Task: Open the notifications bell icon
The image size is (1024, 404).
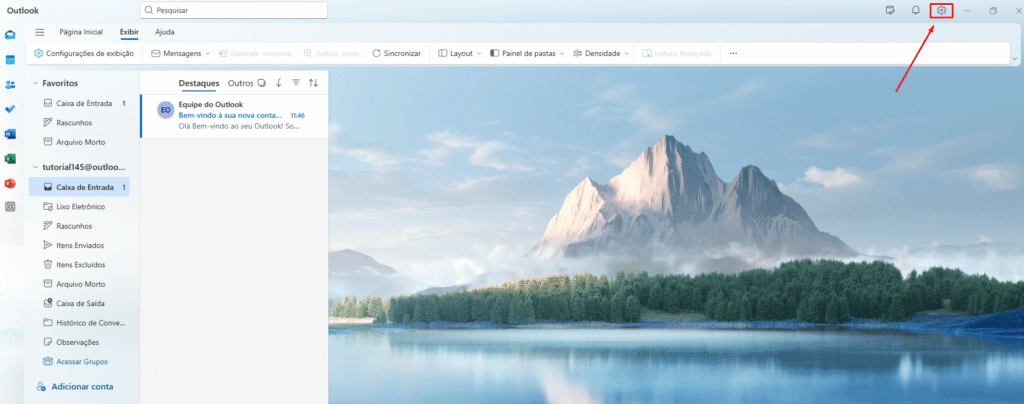Action: (915, 10)
